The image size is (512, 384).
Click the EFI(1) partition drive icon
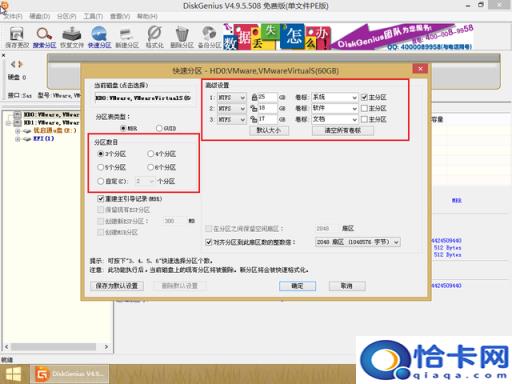pyautogui.click(x=27, y=139)
